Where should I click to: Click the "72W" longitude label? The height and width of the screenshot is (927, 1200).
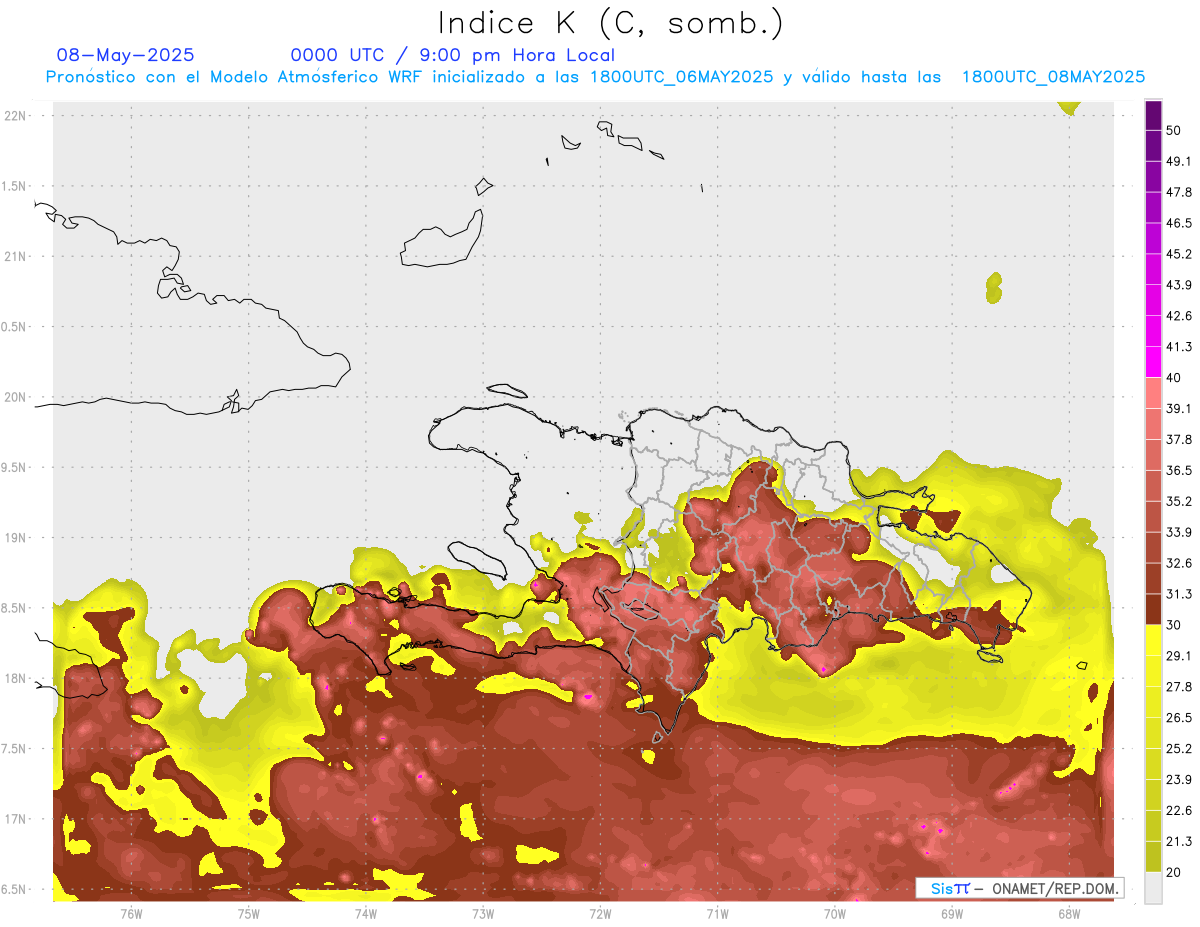[600, 913]
